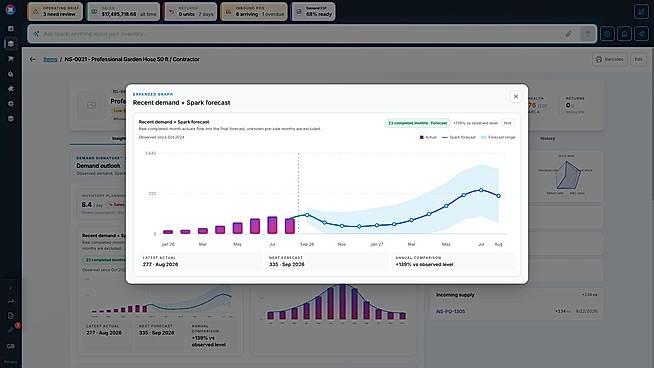Open the Inbound POs '6 arriving' card

tap(254, 11)
